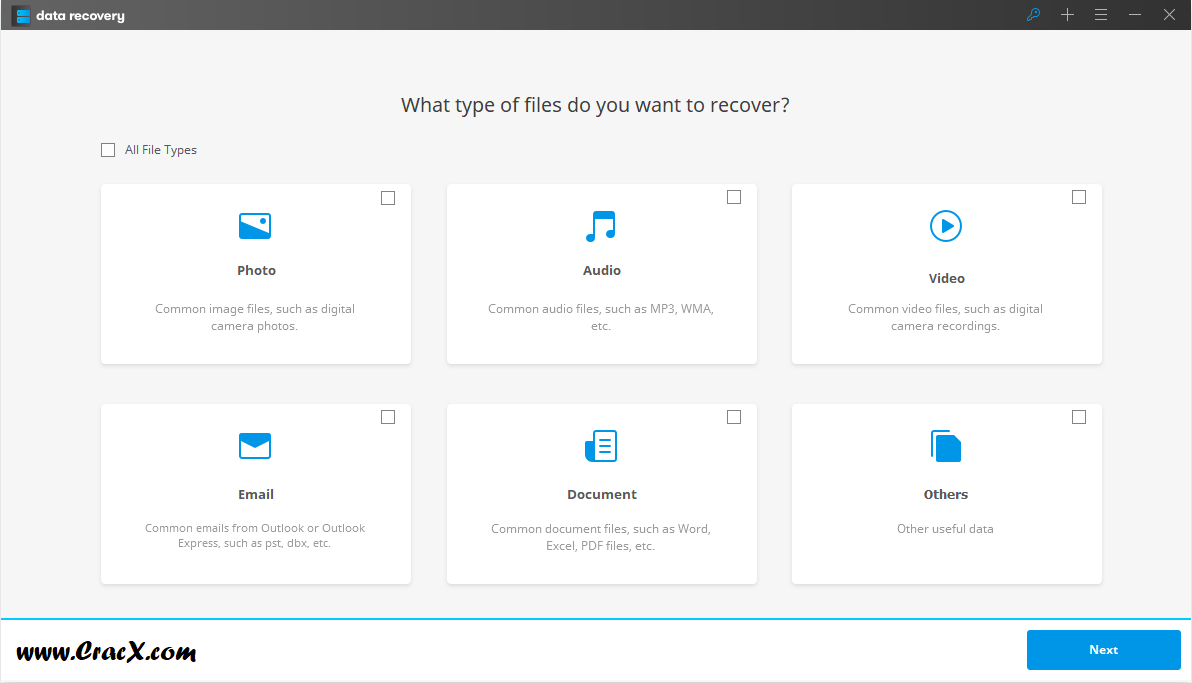The image size is (1192, 683).
Task: Tick the Video checkbox
Action: (x=1079, y=197)
